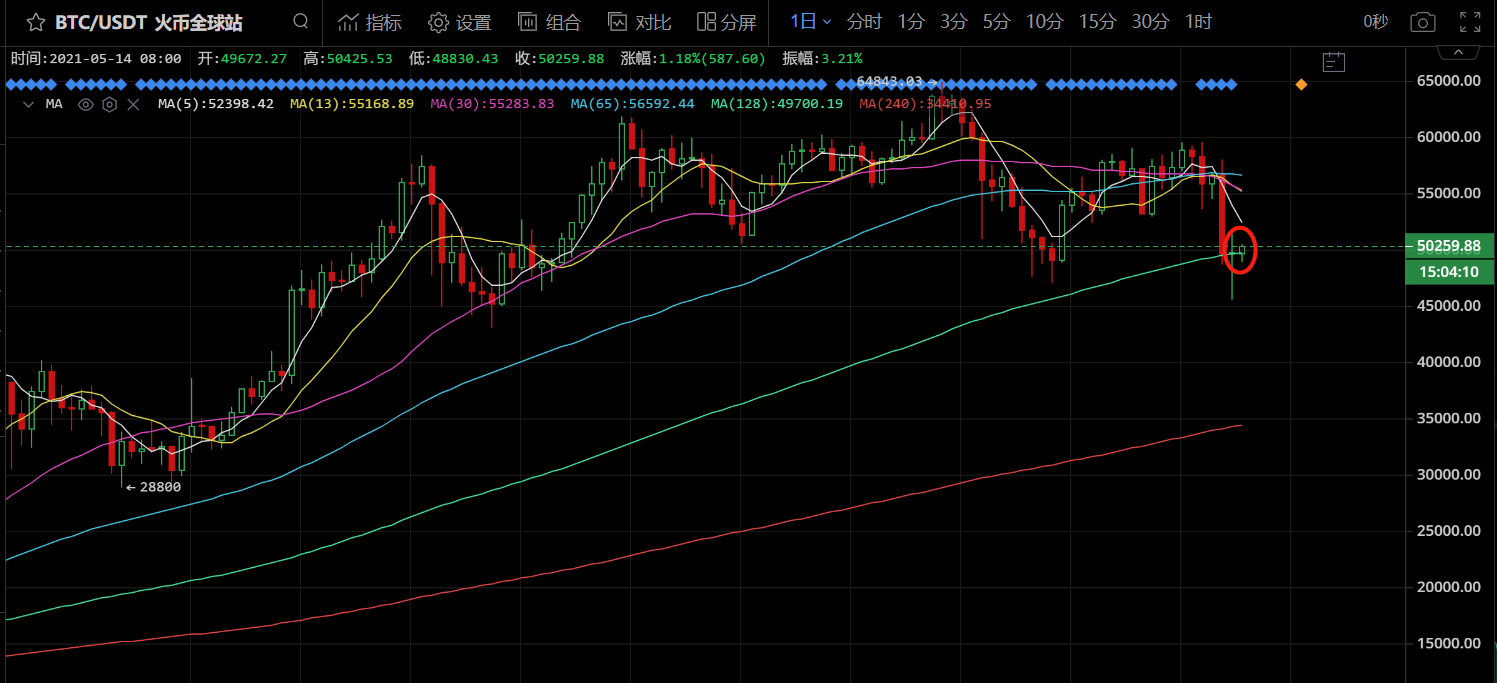Open the 分屏 split-screen layout
This screenshot has height=683, width=1497.
(727, 22)
